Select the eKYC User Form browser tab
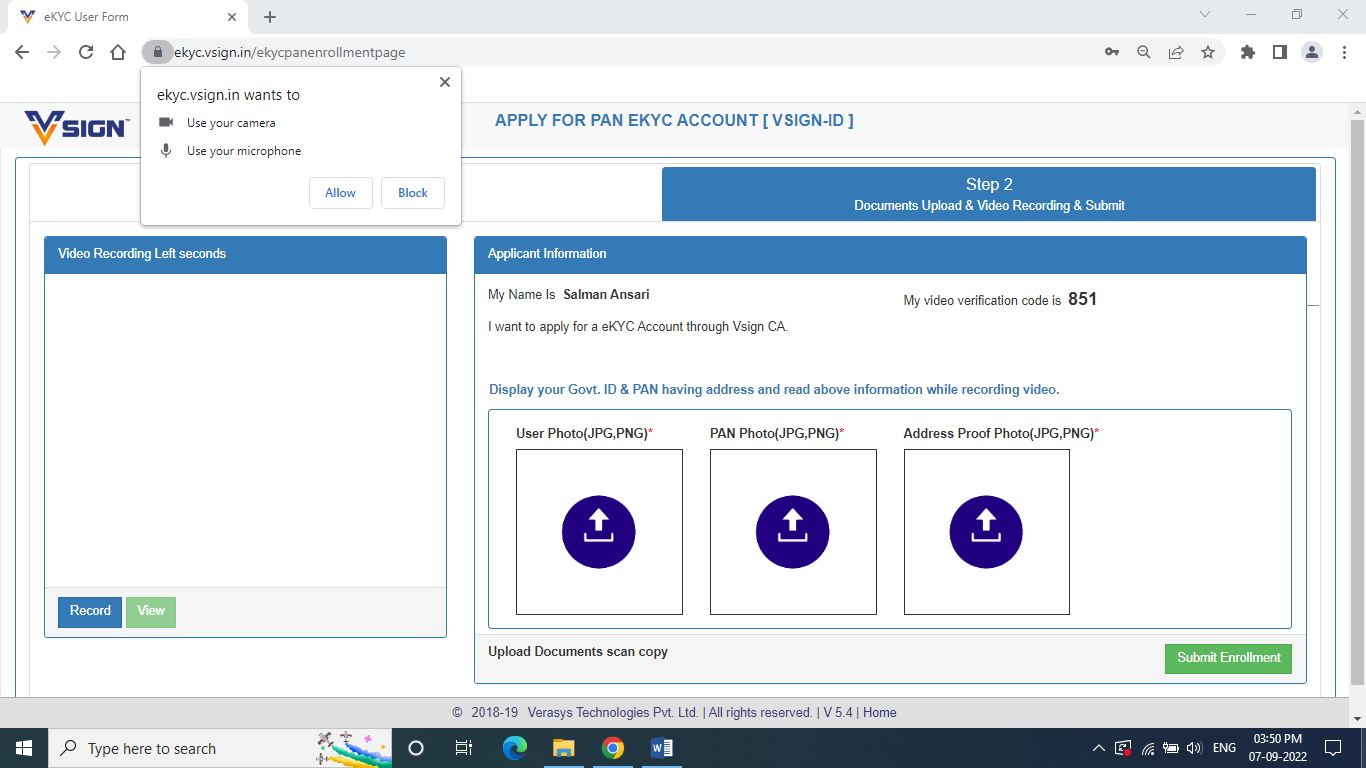The height and width of the screenshot is (768, 1366). pos(128,17)
